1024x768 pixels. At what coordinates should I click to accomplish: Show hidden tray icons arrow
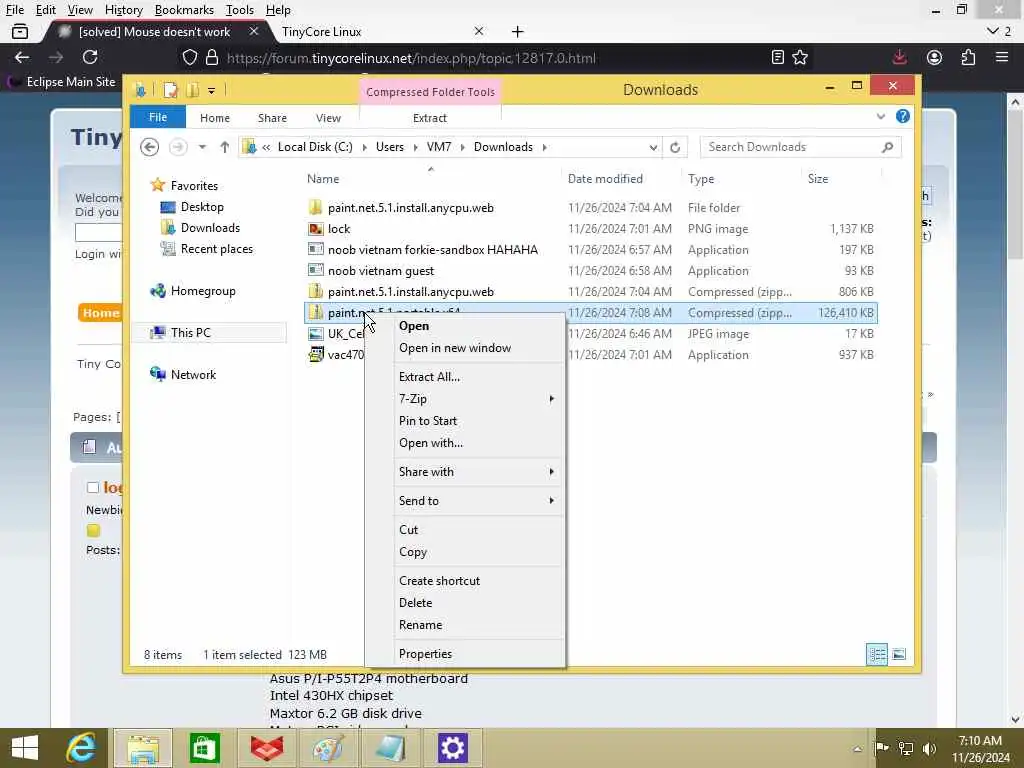pyautogui.click(x=857, y=749)
